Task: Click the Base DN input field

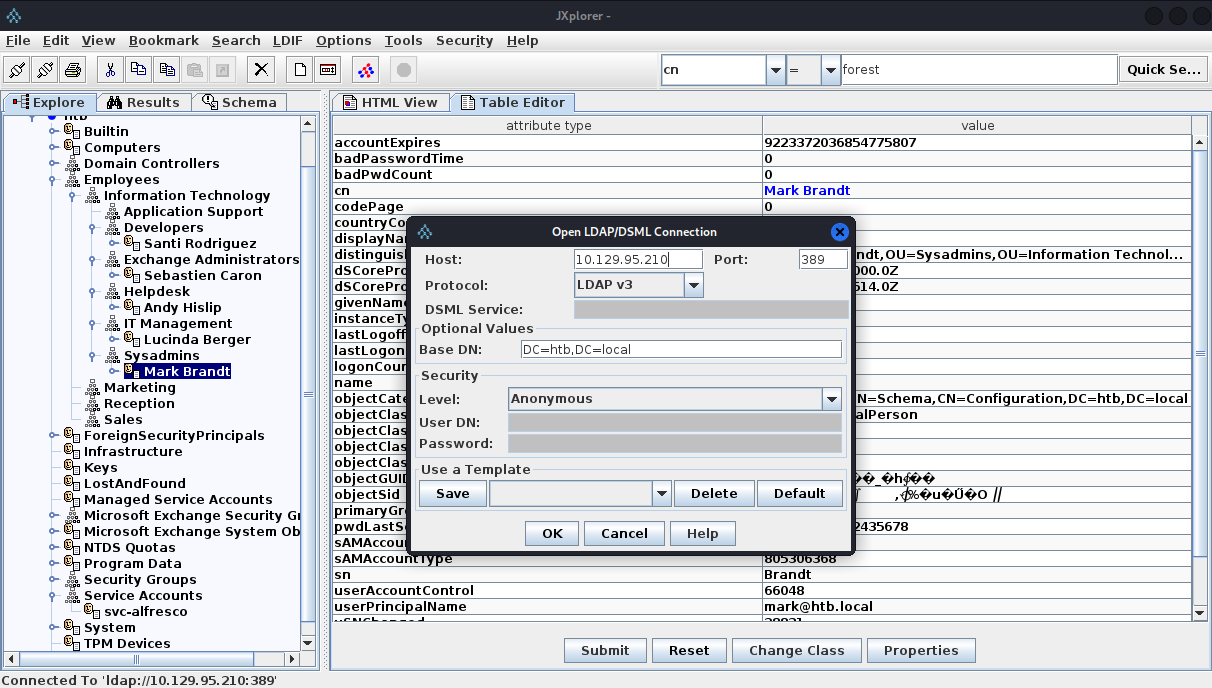Action: tap(681, 350)
